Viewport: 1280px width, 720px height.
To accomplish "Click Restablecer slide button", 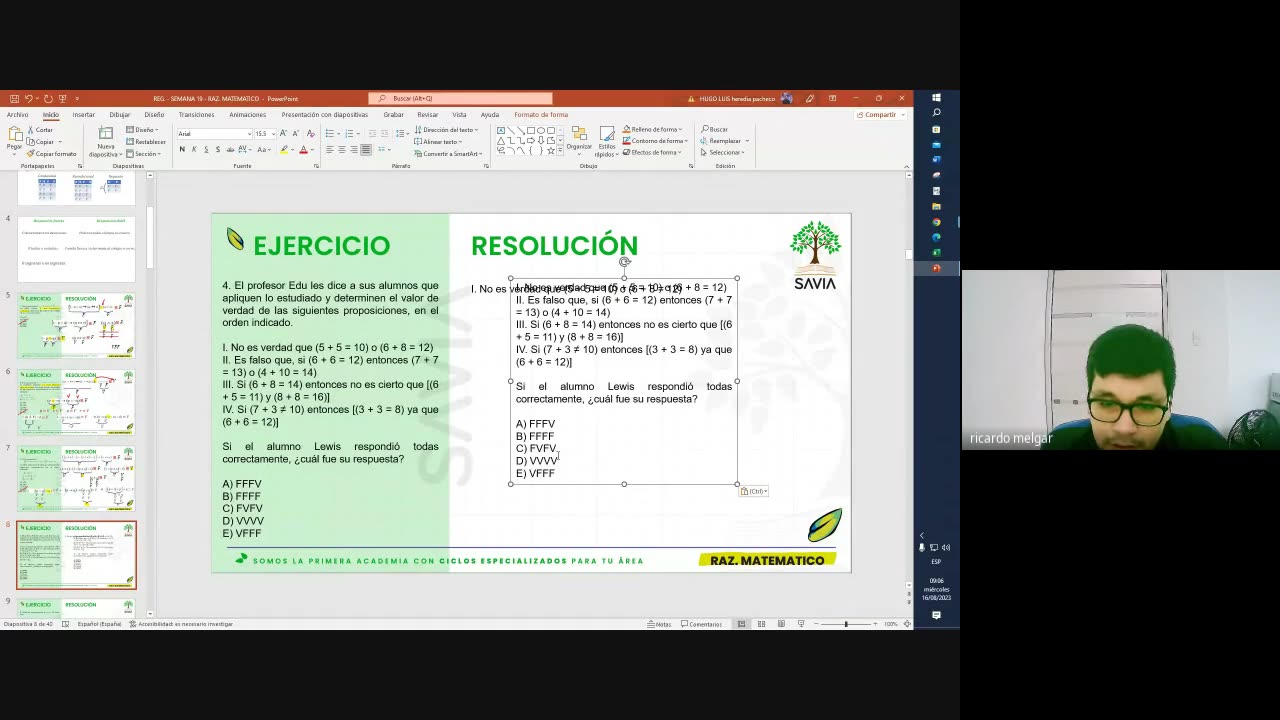I will coord(146,142).
